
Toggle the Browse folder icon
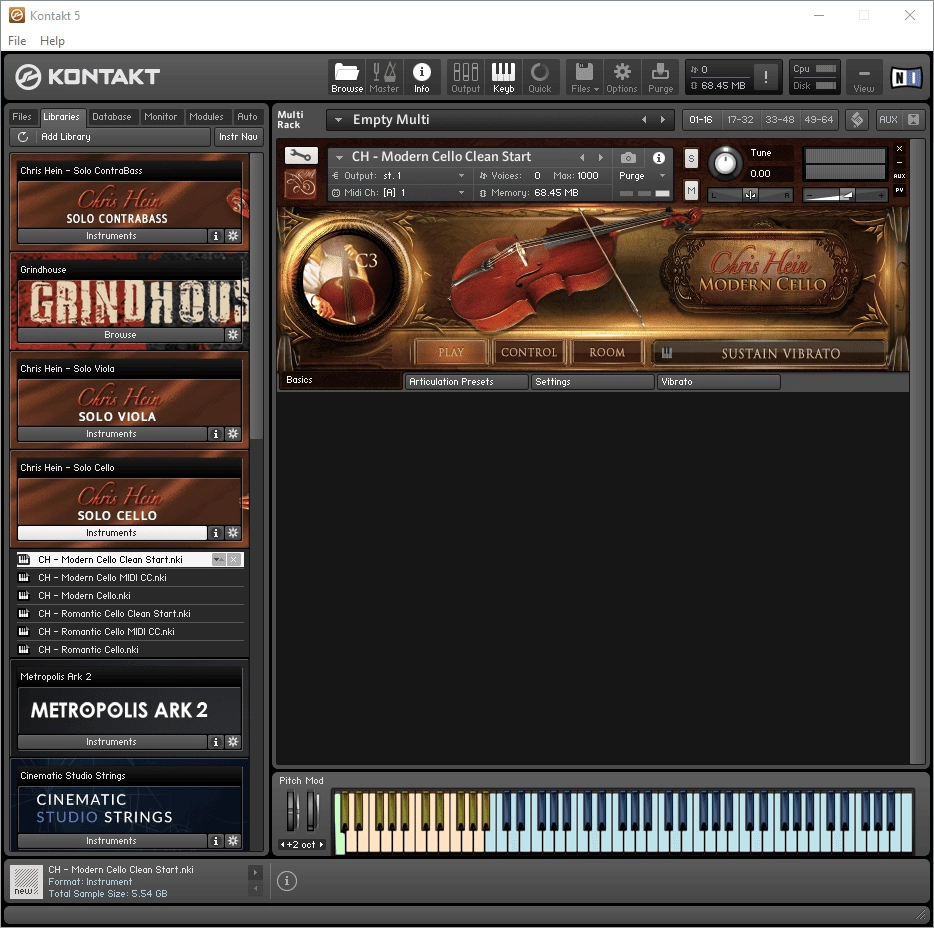click(x=347, y=77)
